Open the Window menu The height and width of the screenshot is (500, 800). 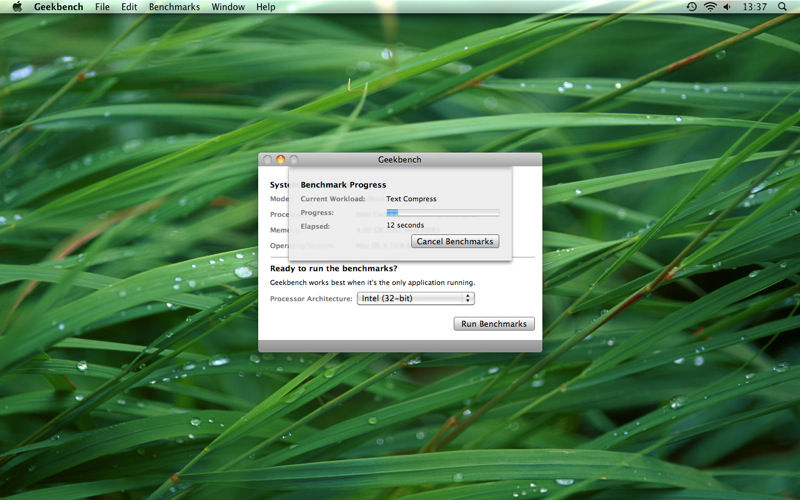click(x=228, y=7)
